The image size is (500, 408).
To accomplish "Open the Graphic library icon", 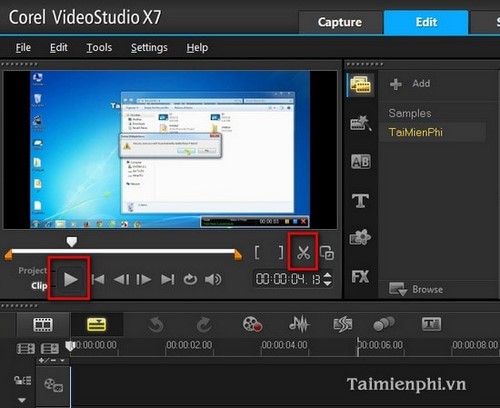I will point(360,238).
